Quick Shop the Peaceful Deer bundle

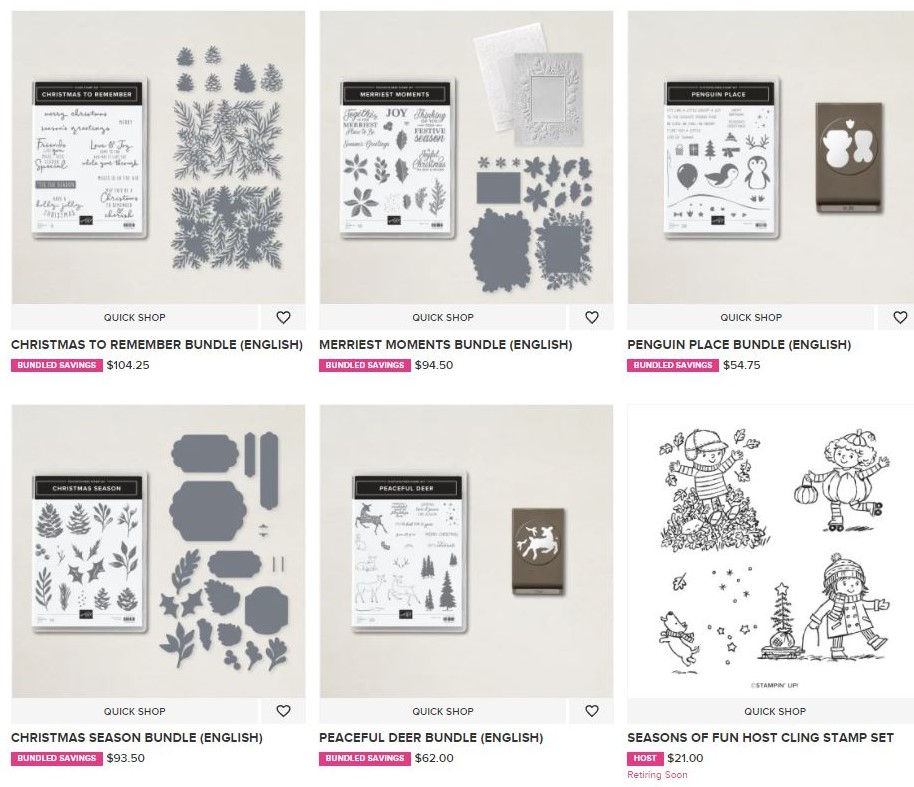click(443, 711)
